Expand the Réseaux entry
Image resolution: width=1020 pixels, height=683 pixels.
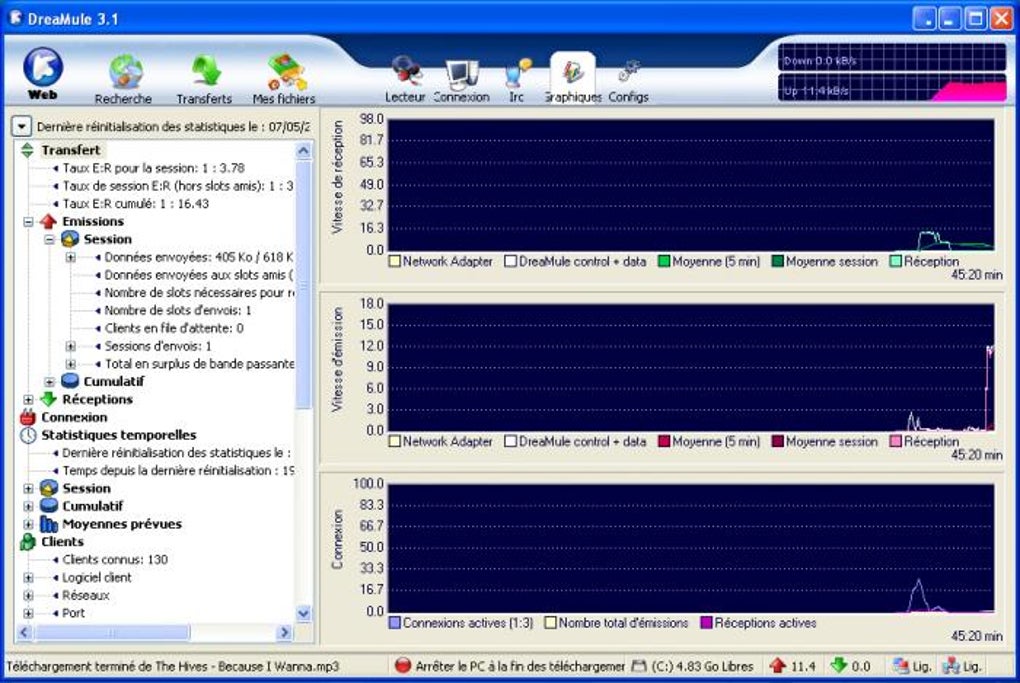click(x=28, y=595)
